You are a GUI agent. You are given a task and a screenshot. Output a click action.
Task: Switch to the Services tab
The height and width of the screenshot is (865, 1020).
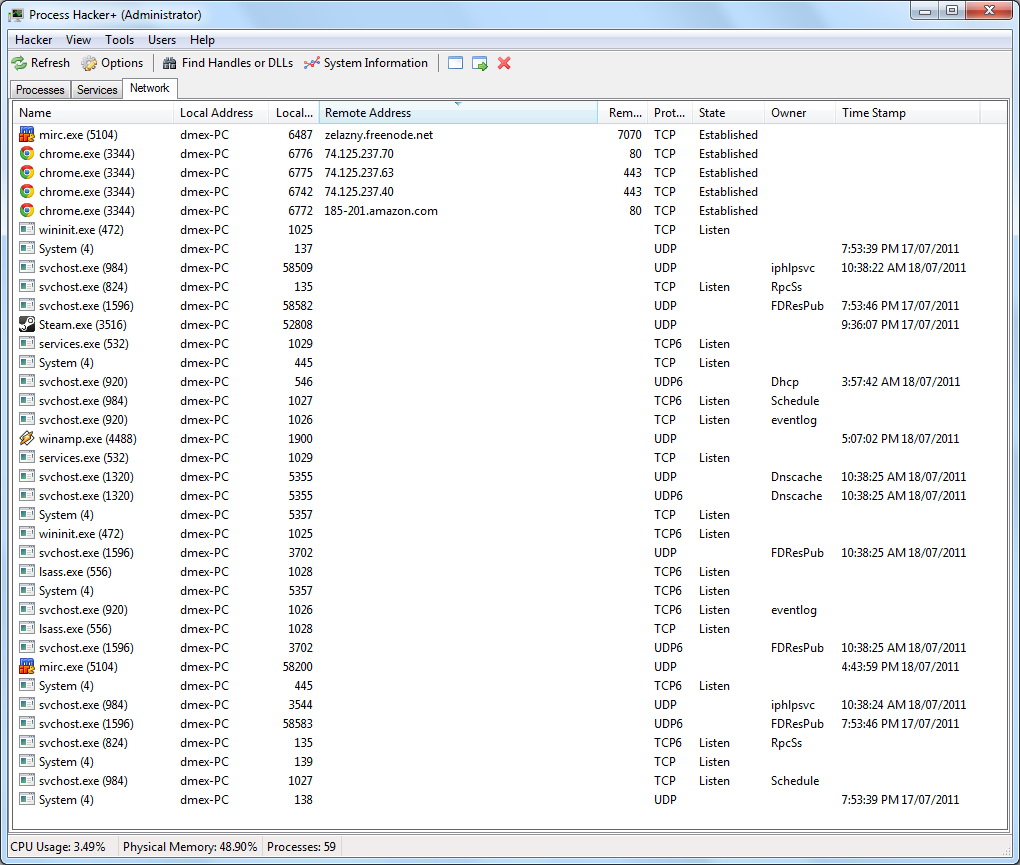pos(97,90)
